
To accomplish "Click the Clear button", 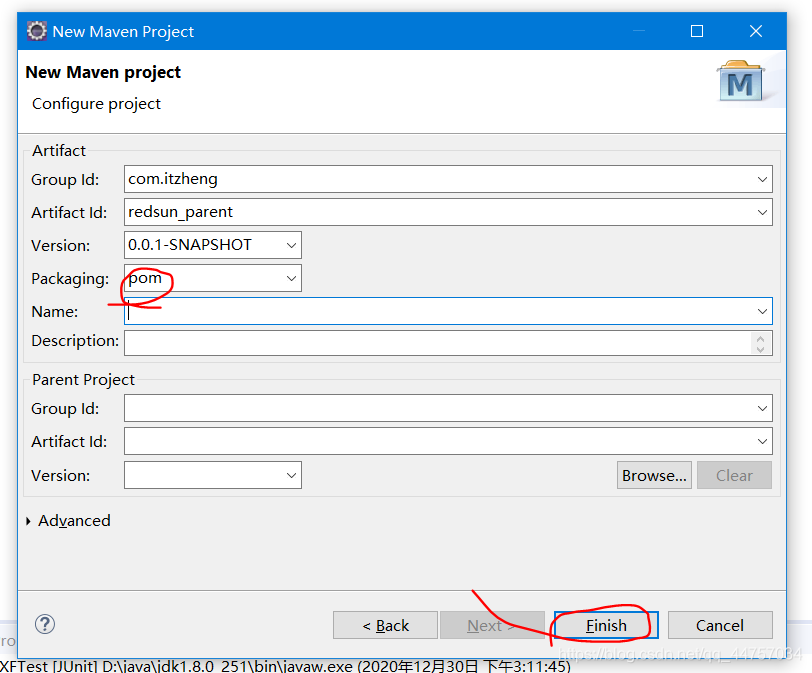I will (x=734, y=475).
